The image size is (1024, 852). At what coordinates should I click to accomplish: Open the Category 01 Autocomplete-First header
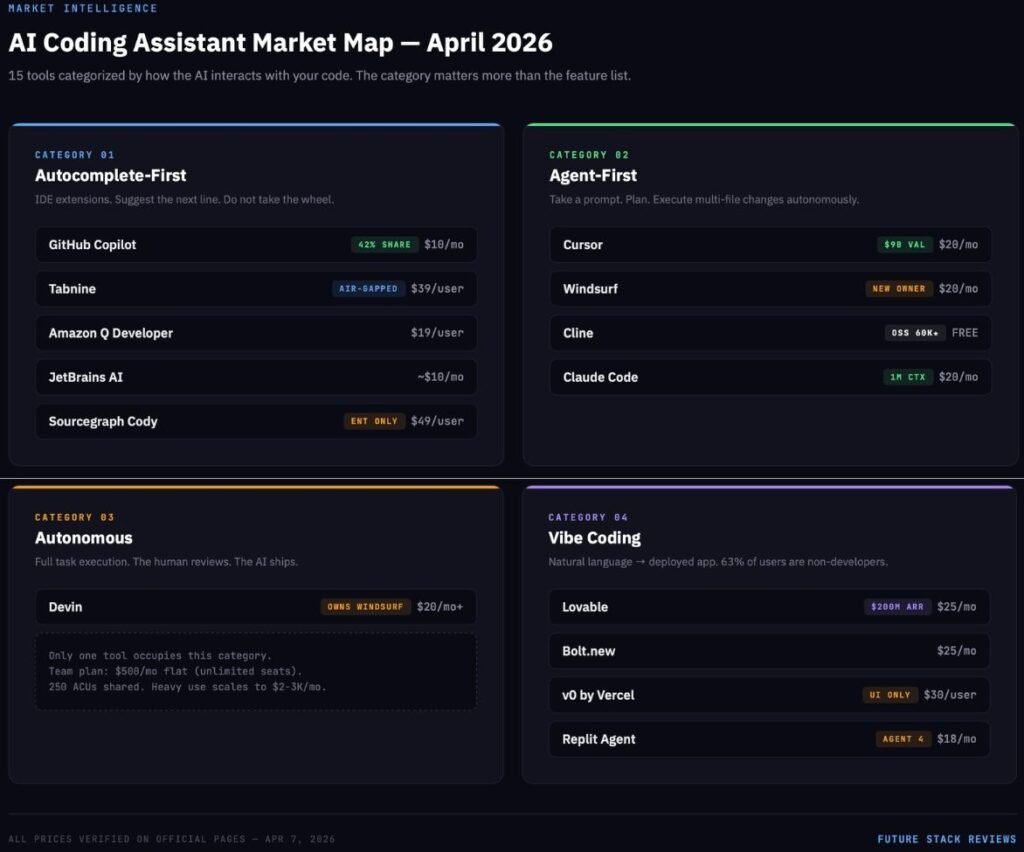tap(110, 175)
